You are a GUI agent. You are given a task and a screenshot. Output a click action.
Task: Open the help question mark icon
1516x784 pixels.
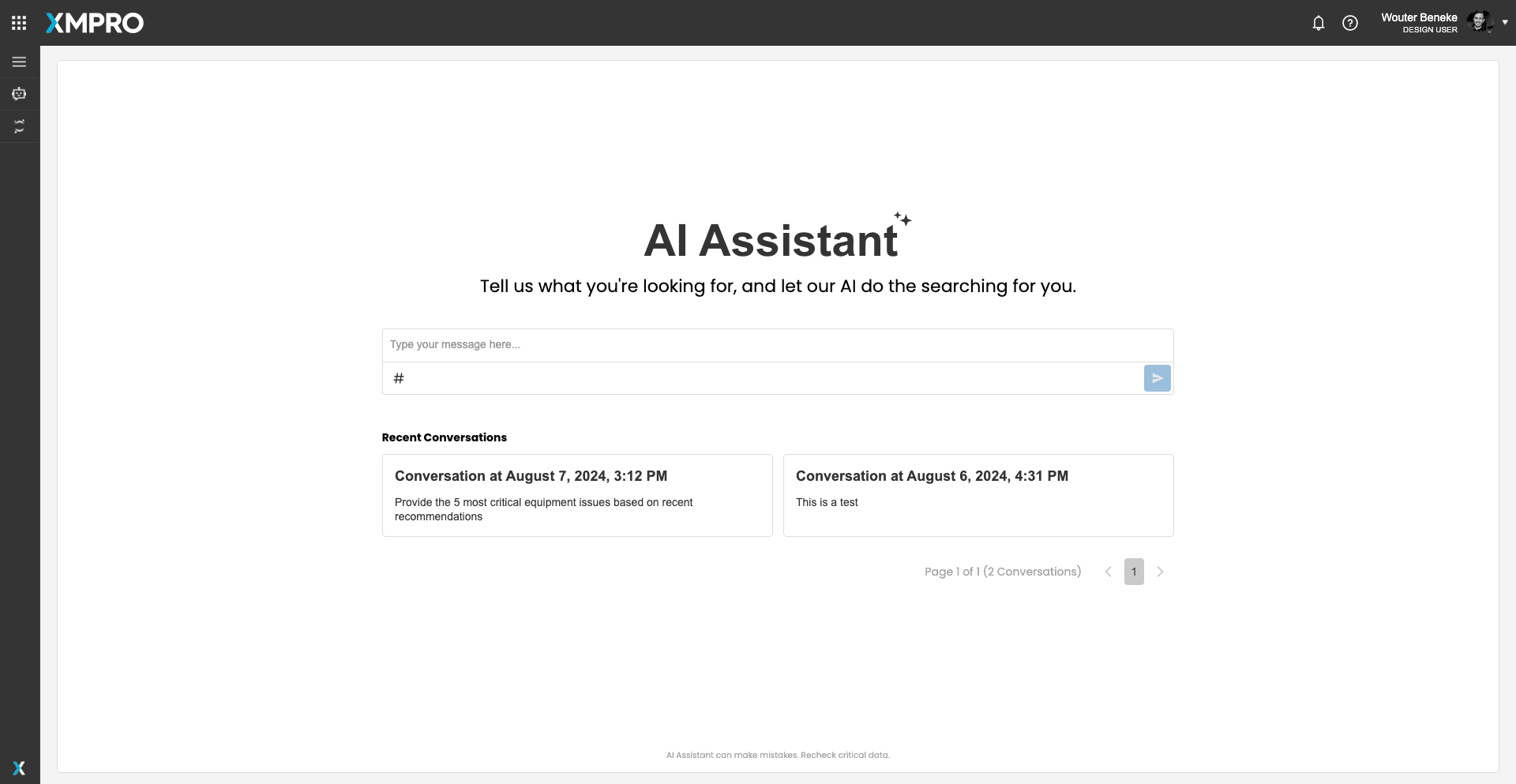coord(1350,23)
